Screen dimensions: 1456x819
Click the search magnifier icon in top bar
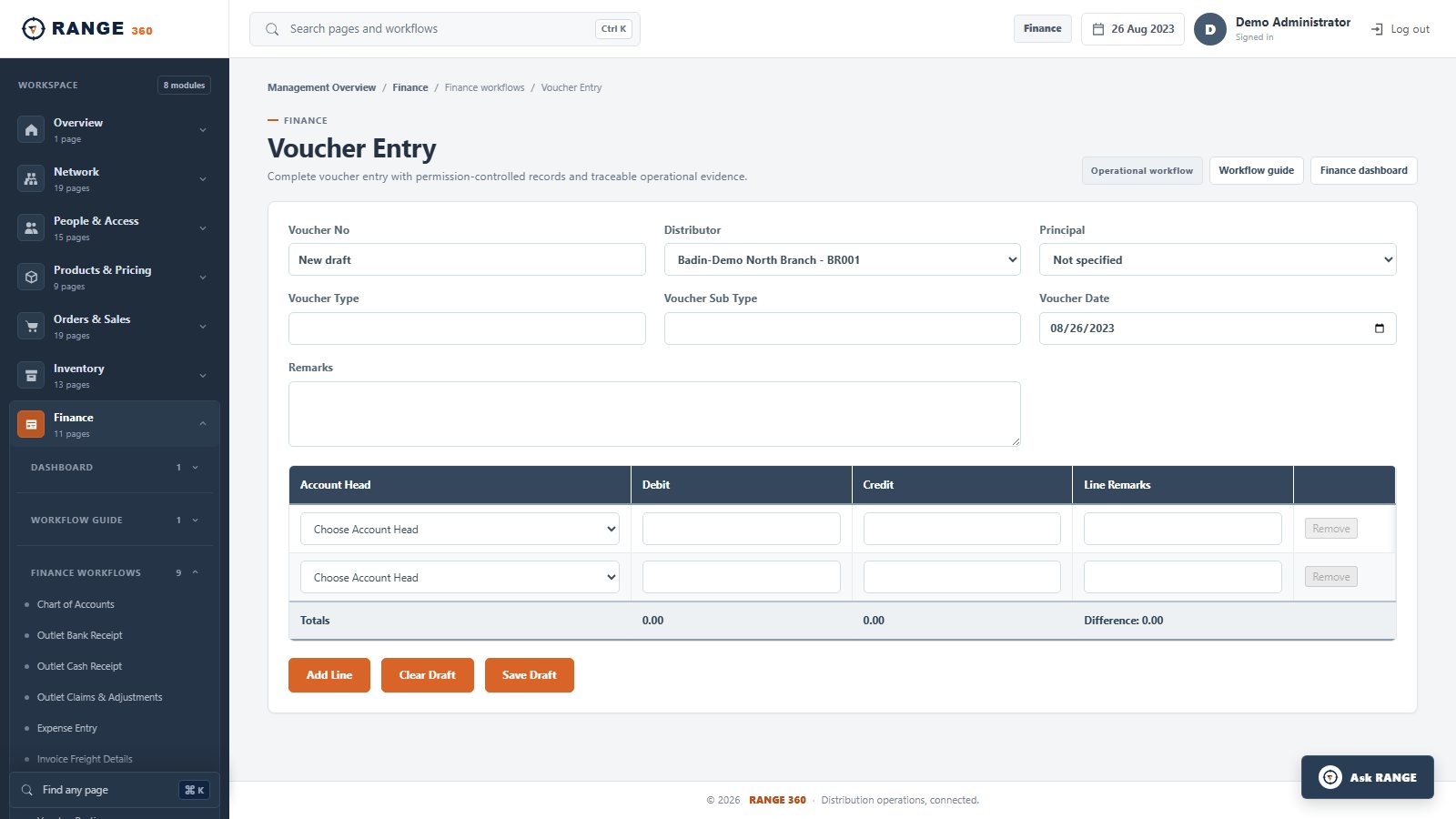[272, 29]
